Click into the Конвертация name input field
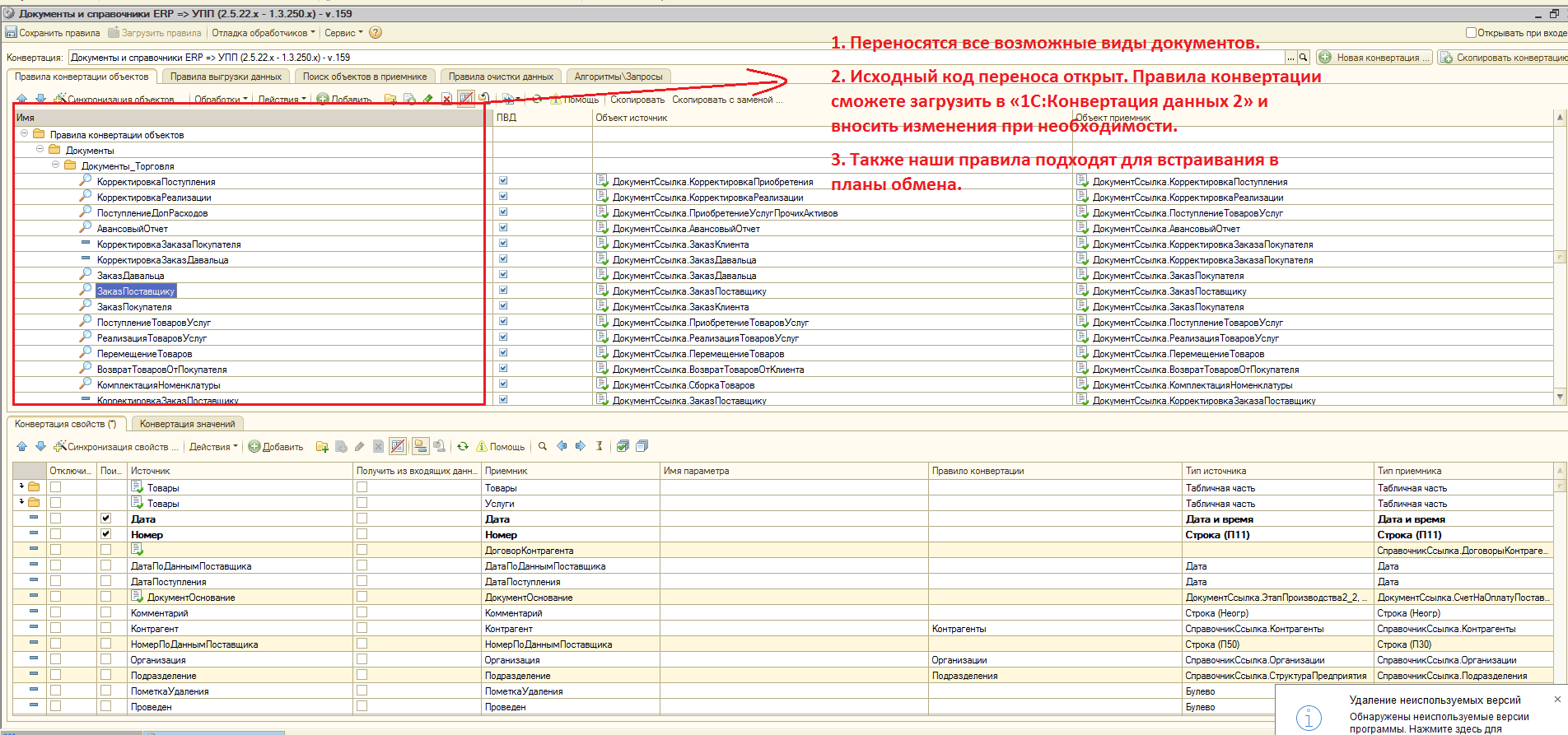Viewport: 1568px width, 735px height. click(x=676, y=58)
